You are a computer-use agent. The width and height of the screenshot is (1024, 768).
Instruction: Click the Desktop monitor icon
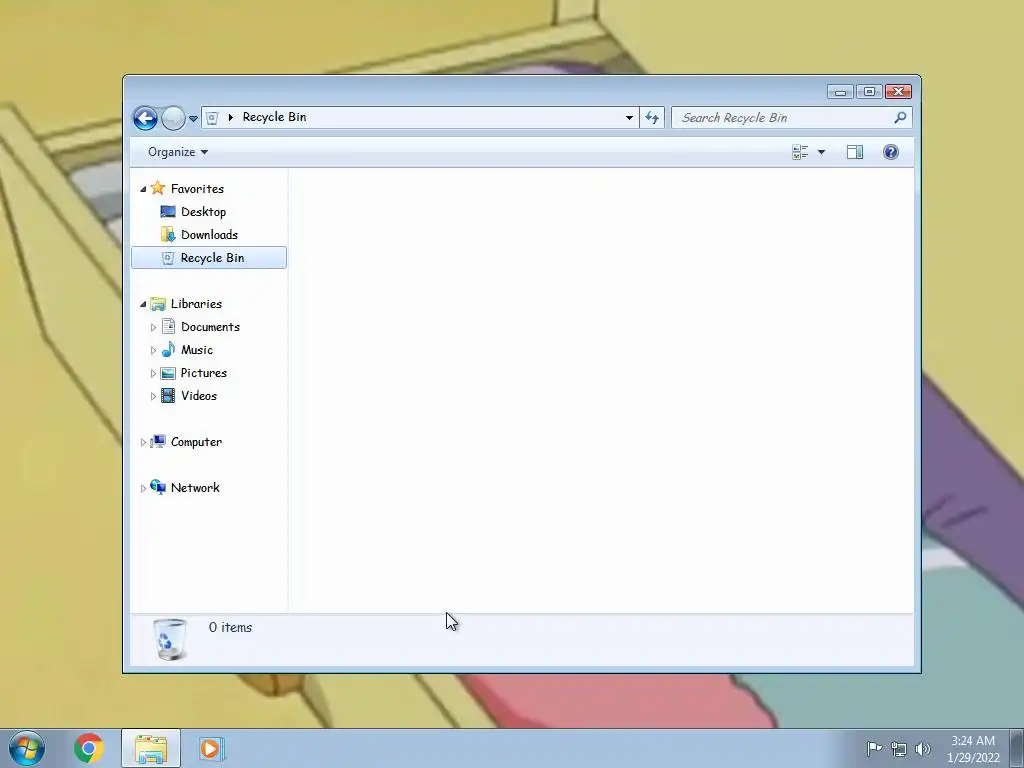click(168, 212)
